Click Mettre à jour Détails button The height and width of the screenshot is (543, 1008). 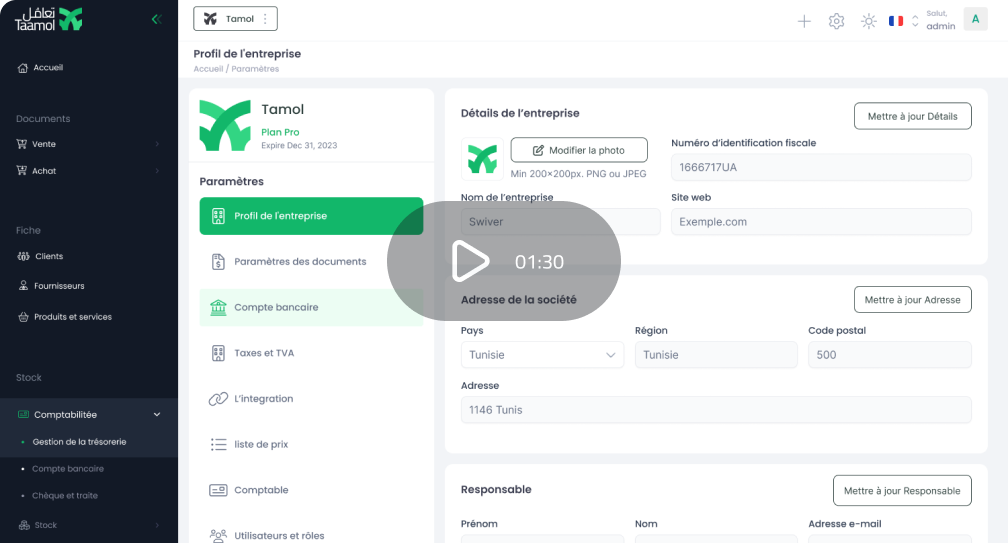[912, 116]
